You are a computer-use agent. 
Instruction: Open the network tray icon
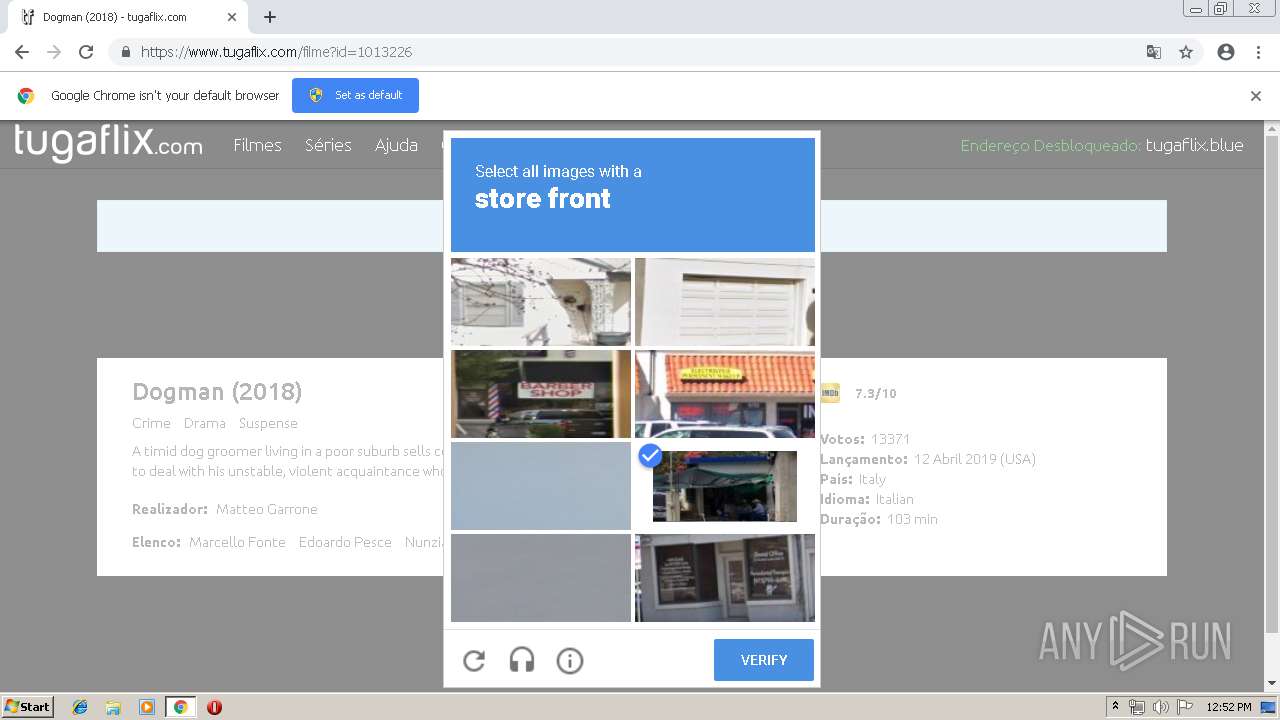tap(1137, 707)
